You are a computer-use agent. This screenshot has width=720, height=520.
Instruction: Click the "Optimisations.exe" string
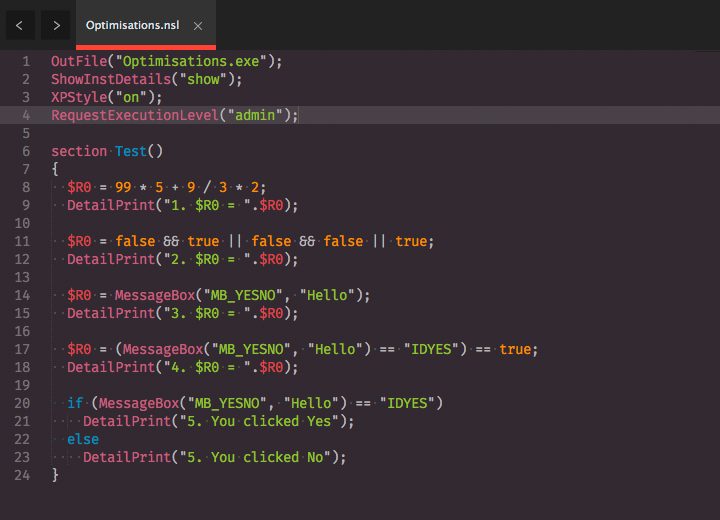tap(191, 61)
